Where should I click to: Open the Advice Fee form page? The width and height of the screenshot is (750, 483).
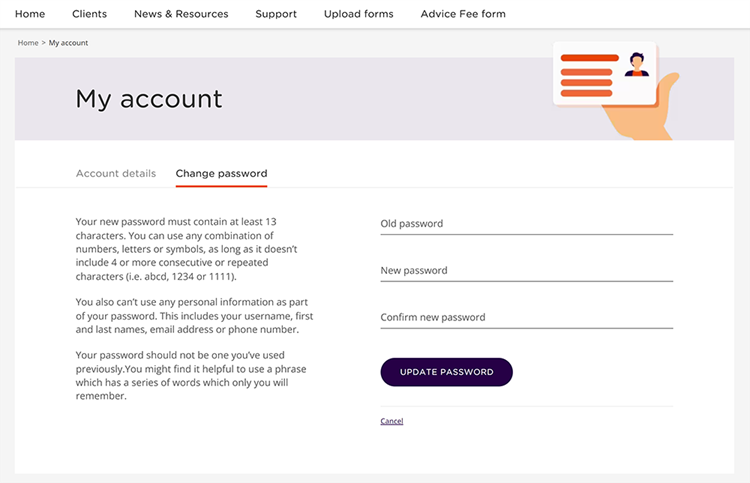463,14
